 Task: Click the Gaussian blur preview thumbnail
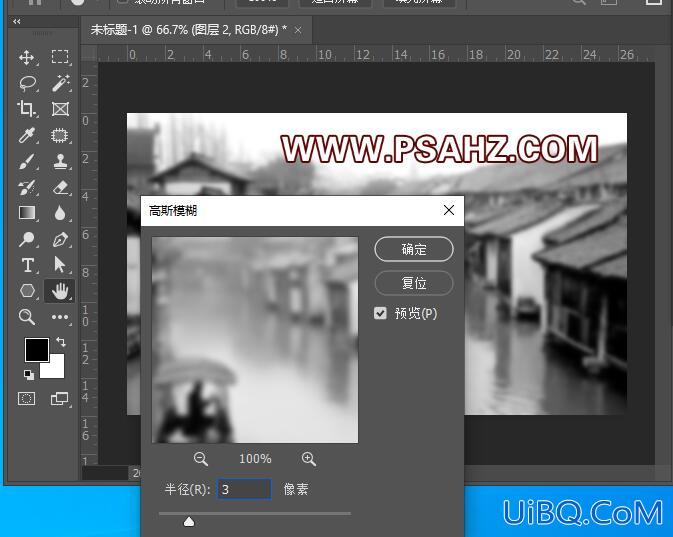point(255,340)
